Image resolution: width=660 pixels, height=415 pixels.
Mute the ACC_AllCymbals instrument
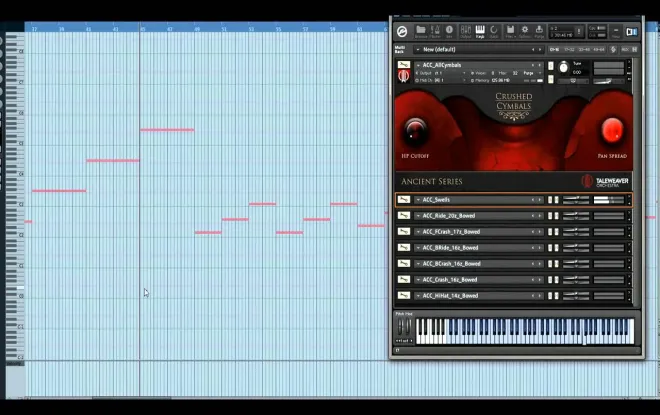pos(551,79)
